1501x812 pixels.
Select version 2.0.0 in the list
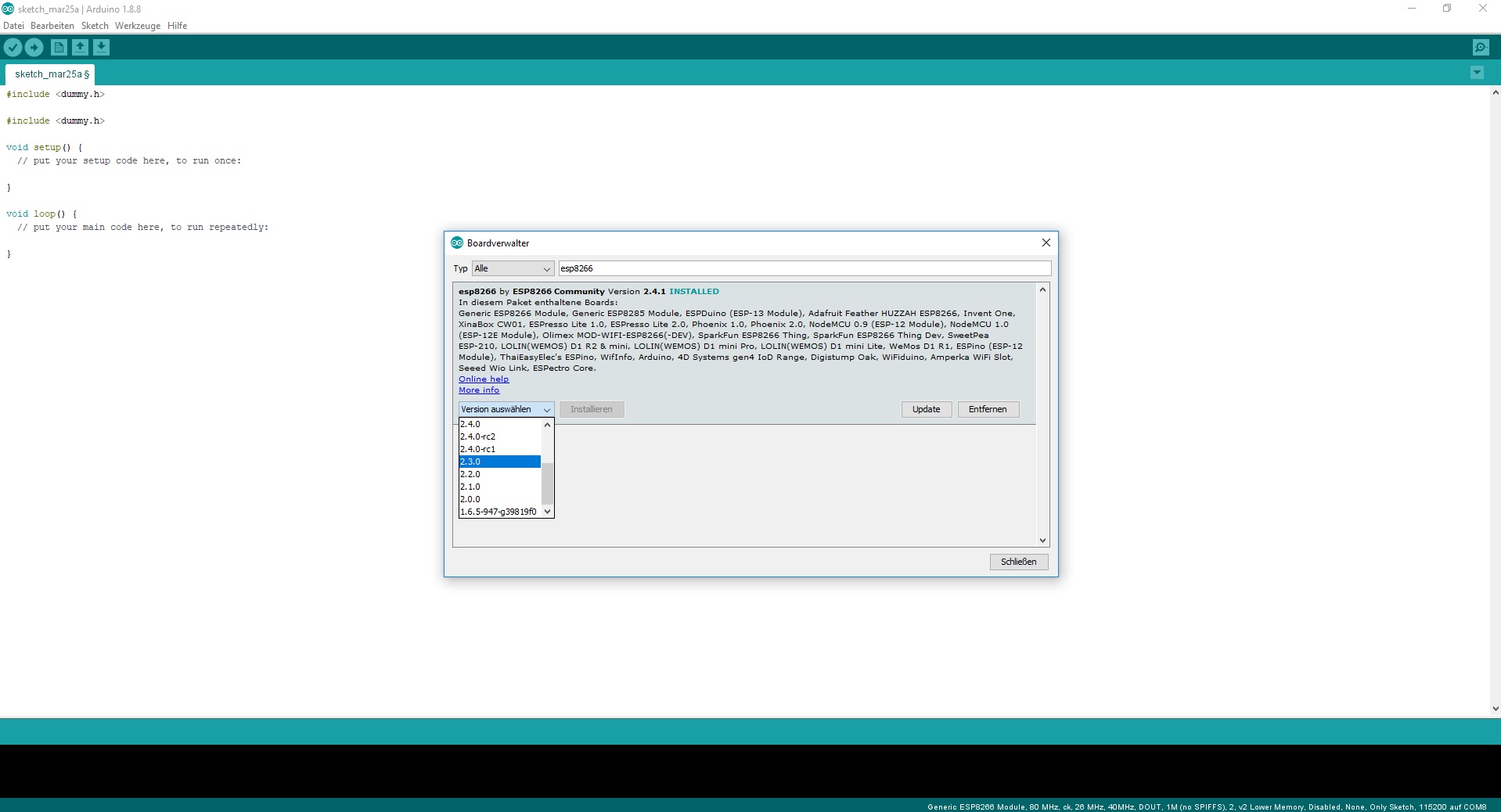click(x=499, y=499)
